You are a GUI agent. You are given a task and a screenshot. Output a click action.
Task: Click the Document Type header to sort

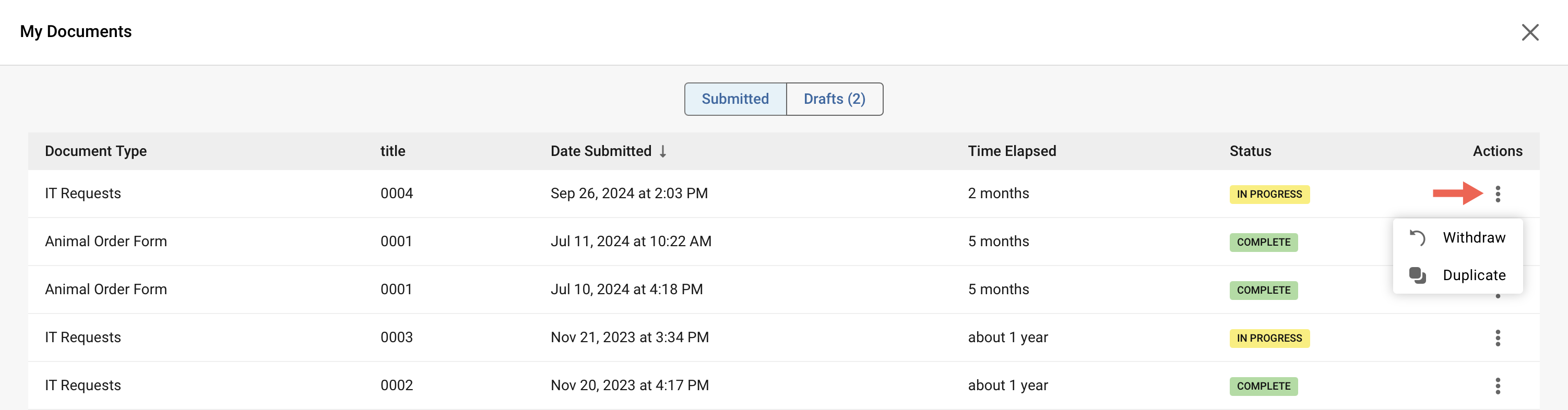click(96, 151)
